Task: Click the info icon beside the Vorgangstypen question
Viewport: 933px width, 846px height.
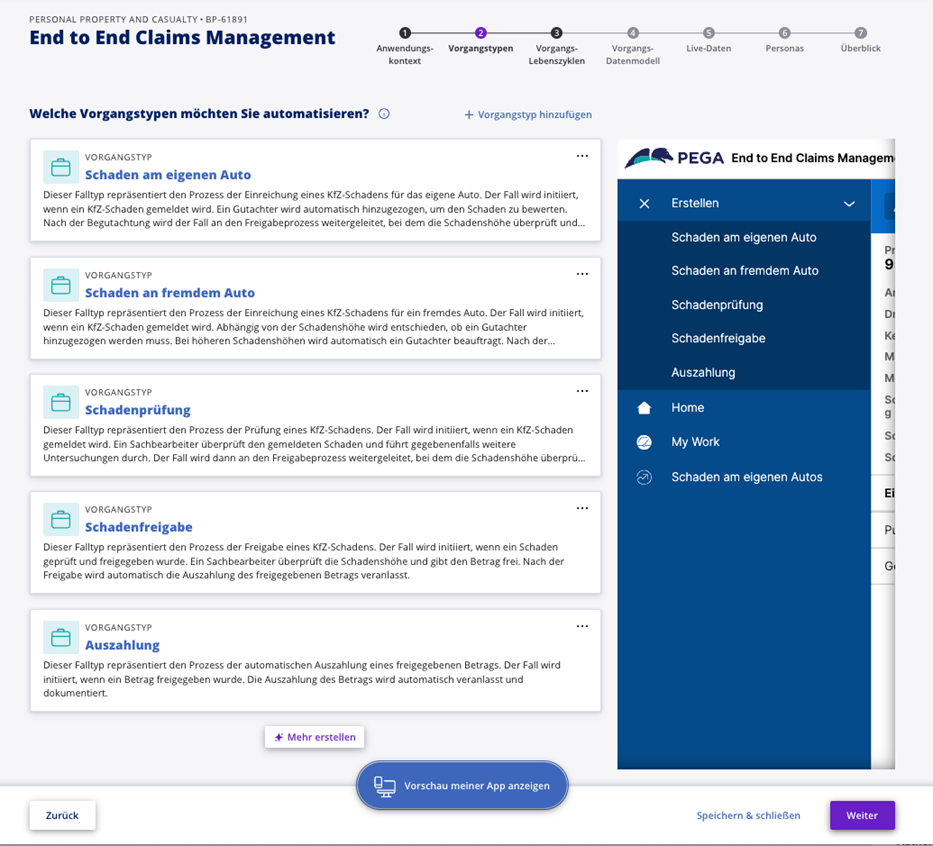Action: click(384, 114)
